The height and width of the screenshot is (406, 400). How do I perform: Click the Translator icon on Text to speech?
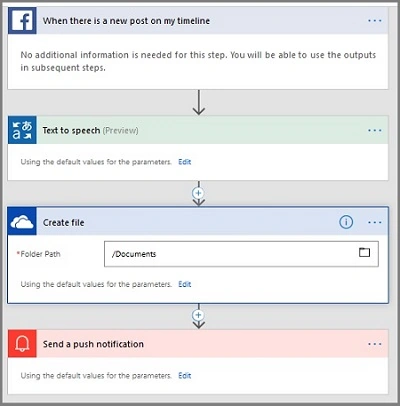coord(22,130)
